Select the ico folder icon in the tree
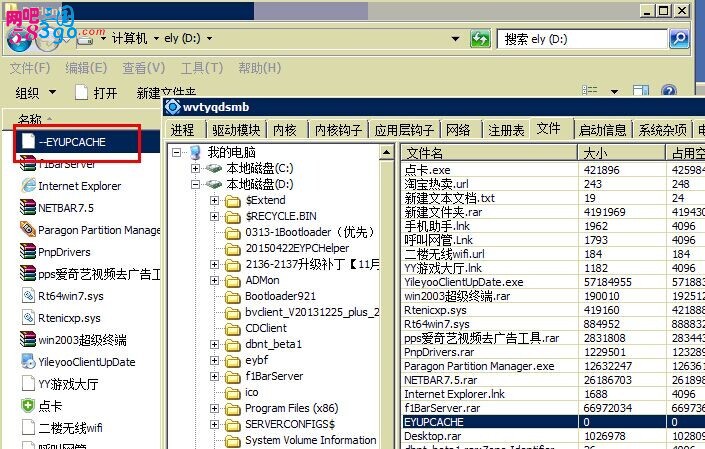The height and width of the screenshot is (449, 705). pyautogui.click(x=232, y=393)
